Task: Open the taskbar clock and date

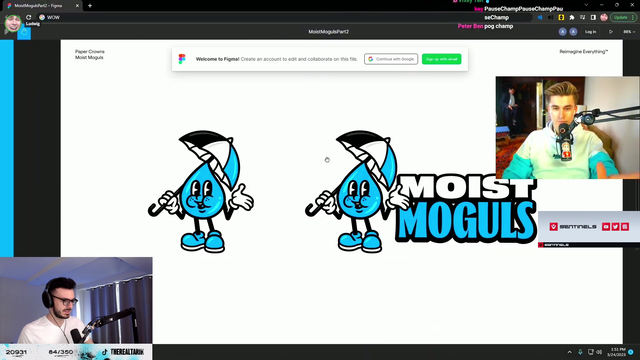Action: point(617,352)
